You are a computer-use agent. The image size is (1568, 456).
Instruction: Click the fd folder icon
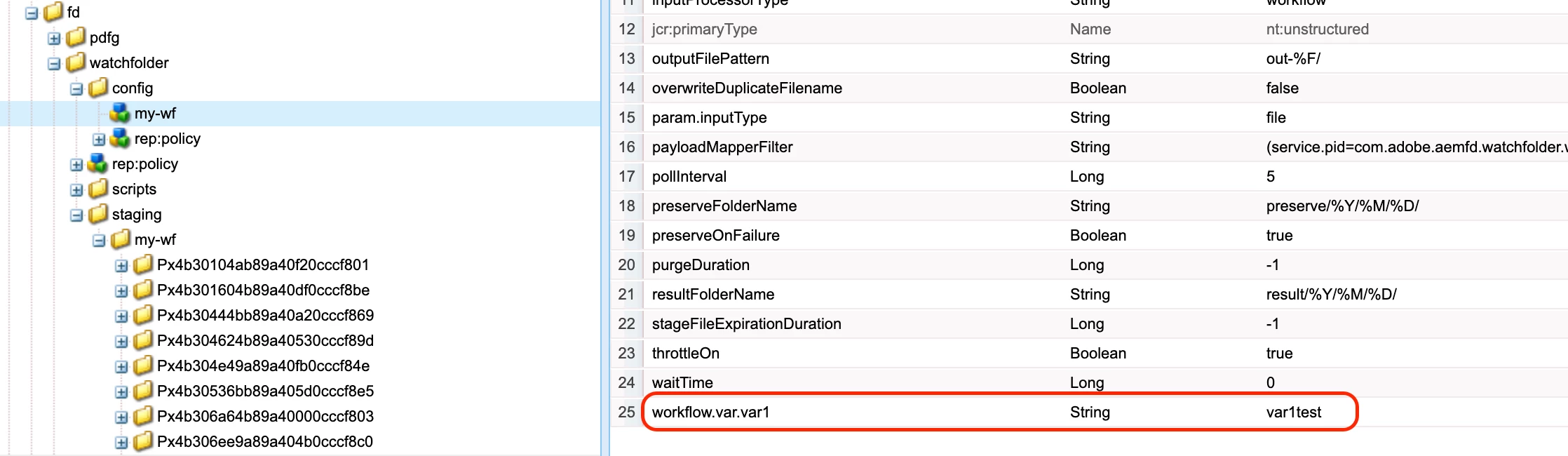click(x=53, y=12)
